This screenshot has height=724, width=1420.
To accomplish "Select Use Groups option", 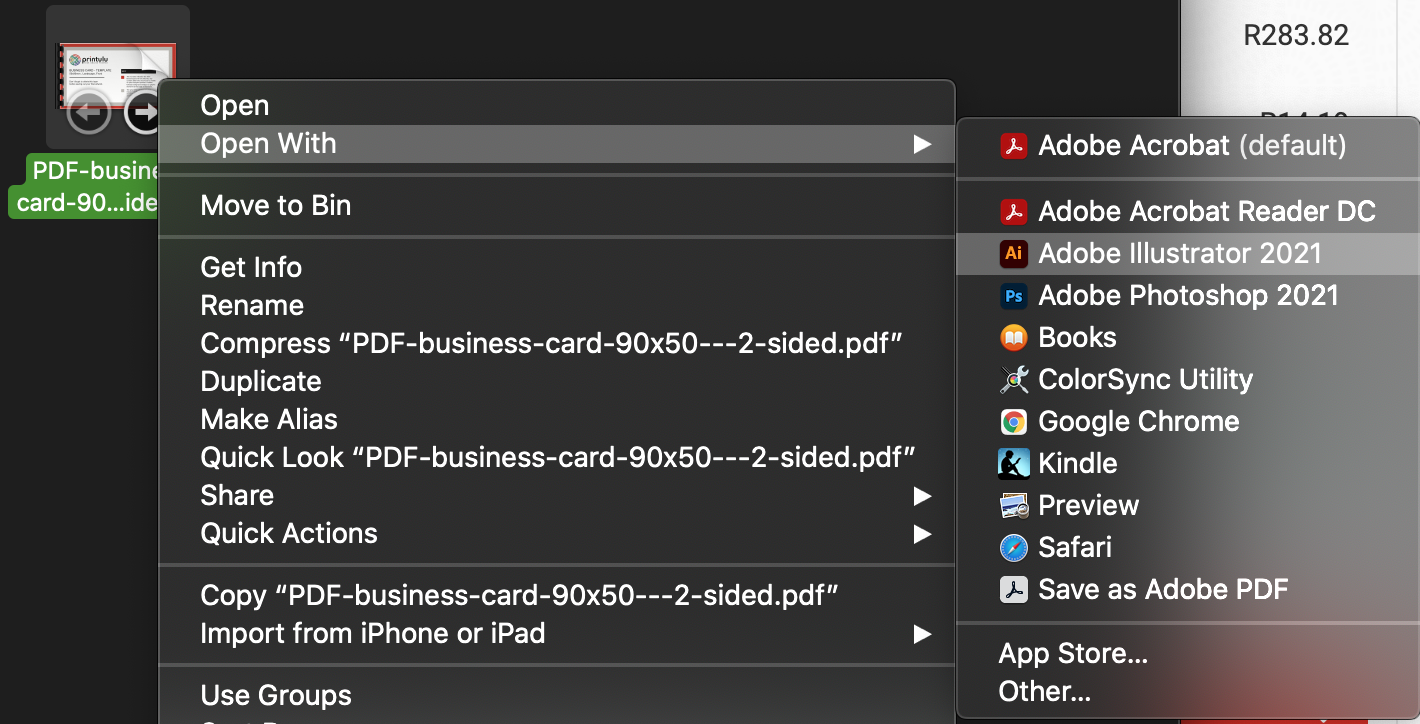I will tap(557, 696).
